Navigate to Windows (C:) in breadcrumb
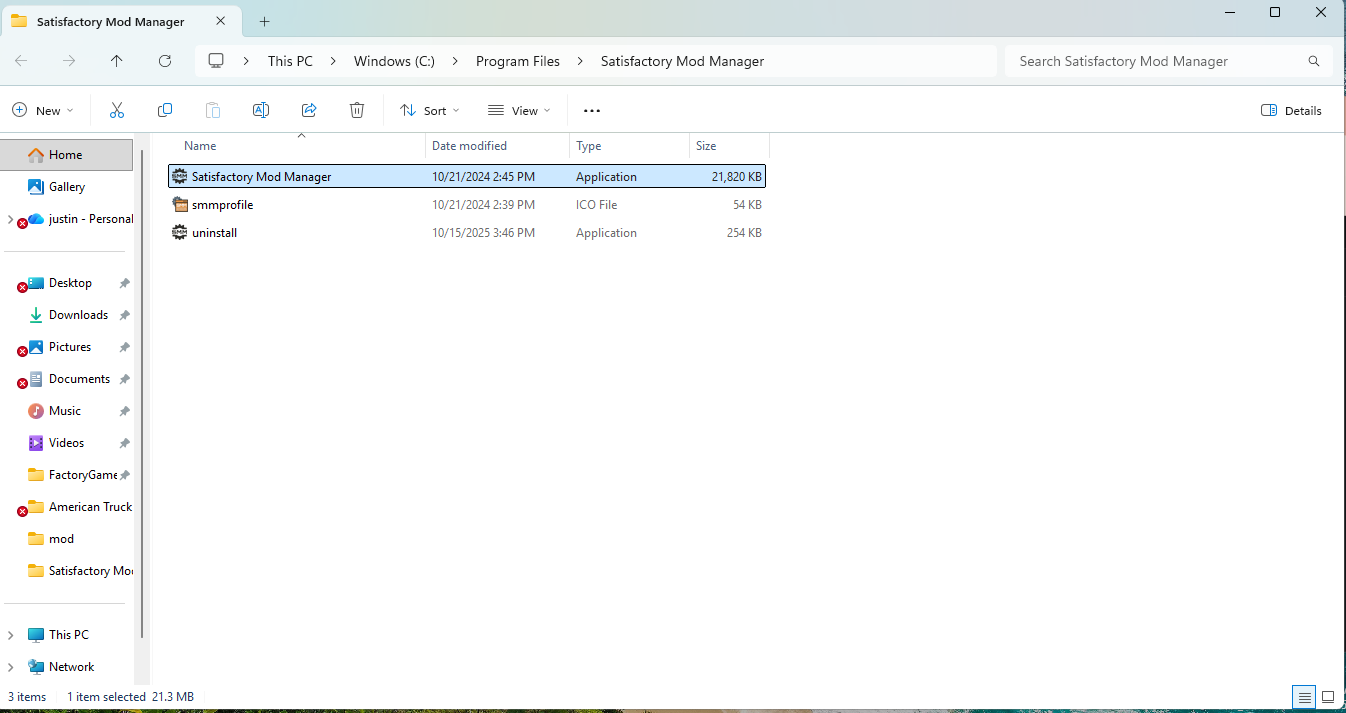 [394, 61]
